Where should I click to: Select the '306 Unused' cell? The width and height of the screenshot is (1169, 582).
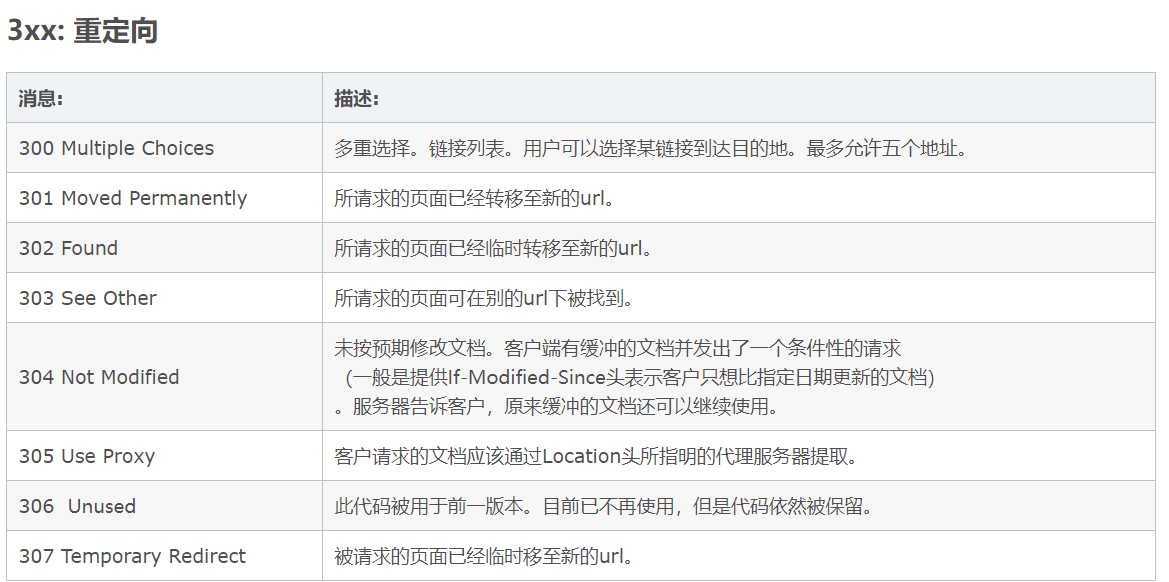[x=164, y=506]
